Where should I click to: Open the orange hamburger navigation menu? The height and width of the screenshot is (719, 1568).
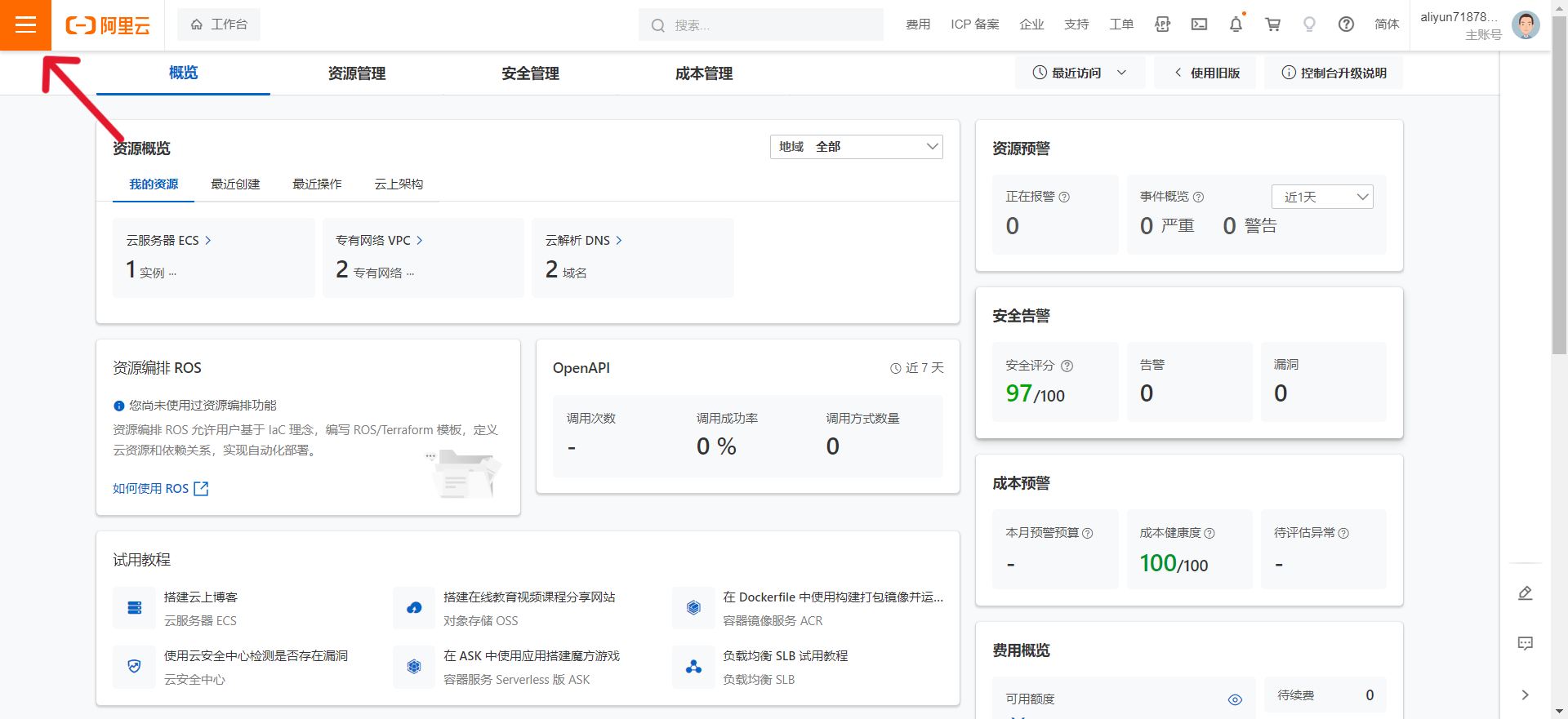click(x=25, y=24)
